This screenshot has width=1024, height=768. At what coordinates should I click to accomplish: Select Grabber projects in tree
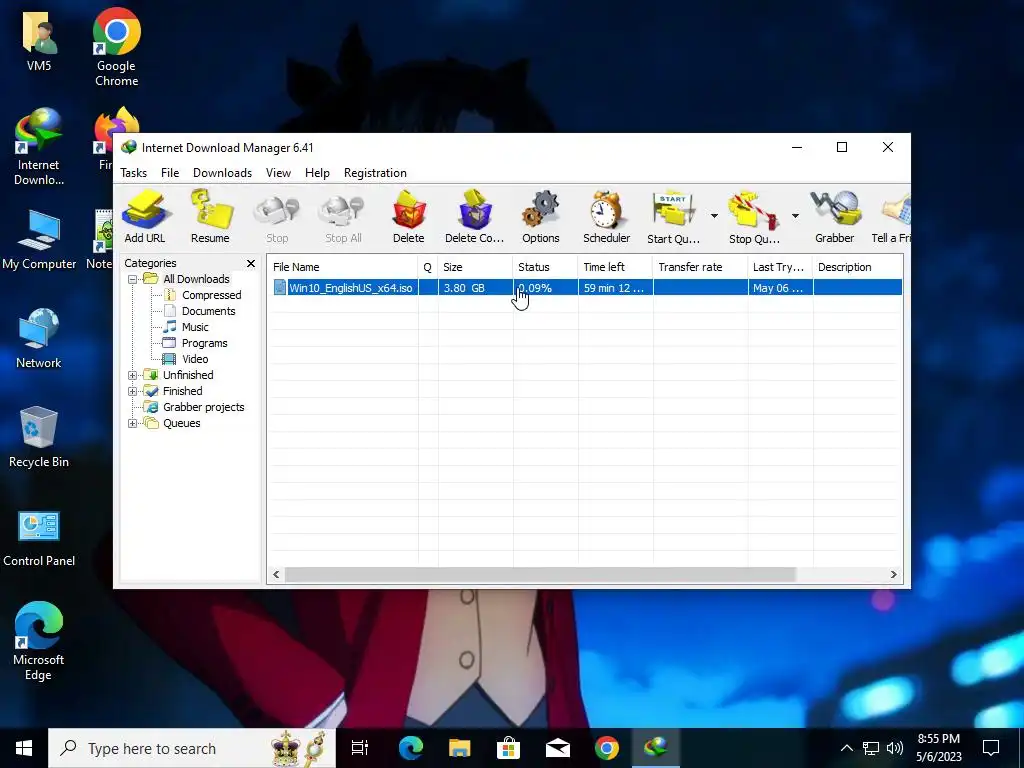click(204, 407)
